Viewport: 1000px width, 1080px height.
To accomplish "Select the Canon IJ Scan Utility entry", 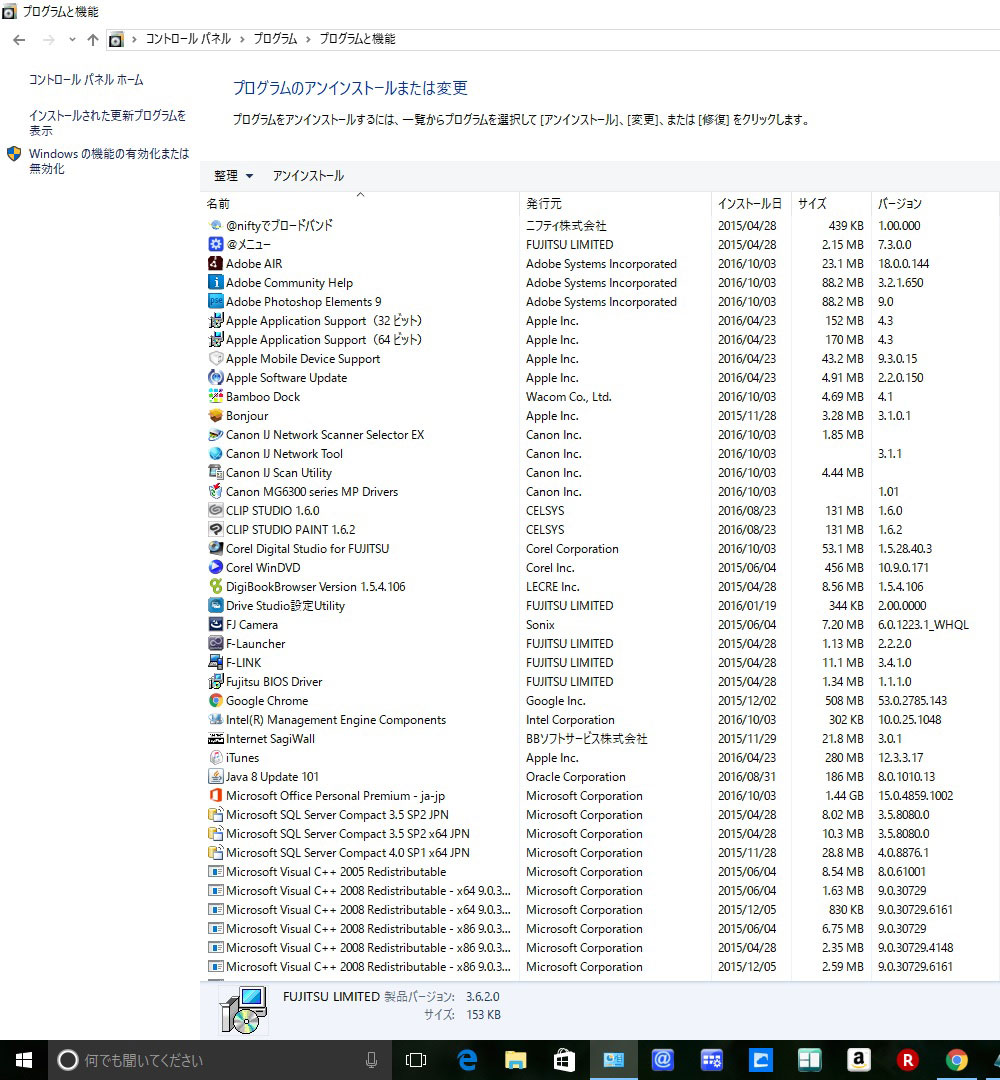I will (x=599, y=472).
